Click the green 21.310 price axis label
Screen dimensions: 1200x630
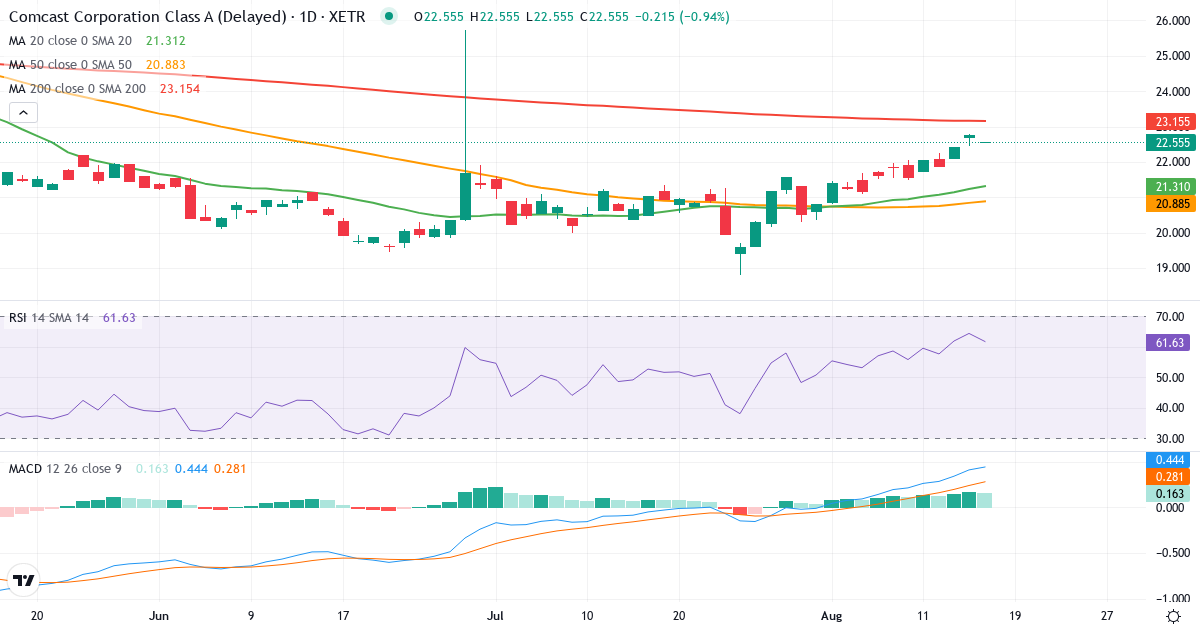pyautogui.click(x=1171, y=187)
